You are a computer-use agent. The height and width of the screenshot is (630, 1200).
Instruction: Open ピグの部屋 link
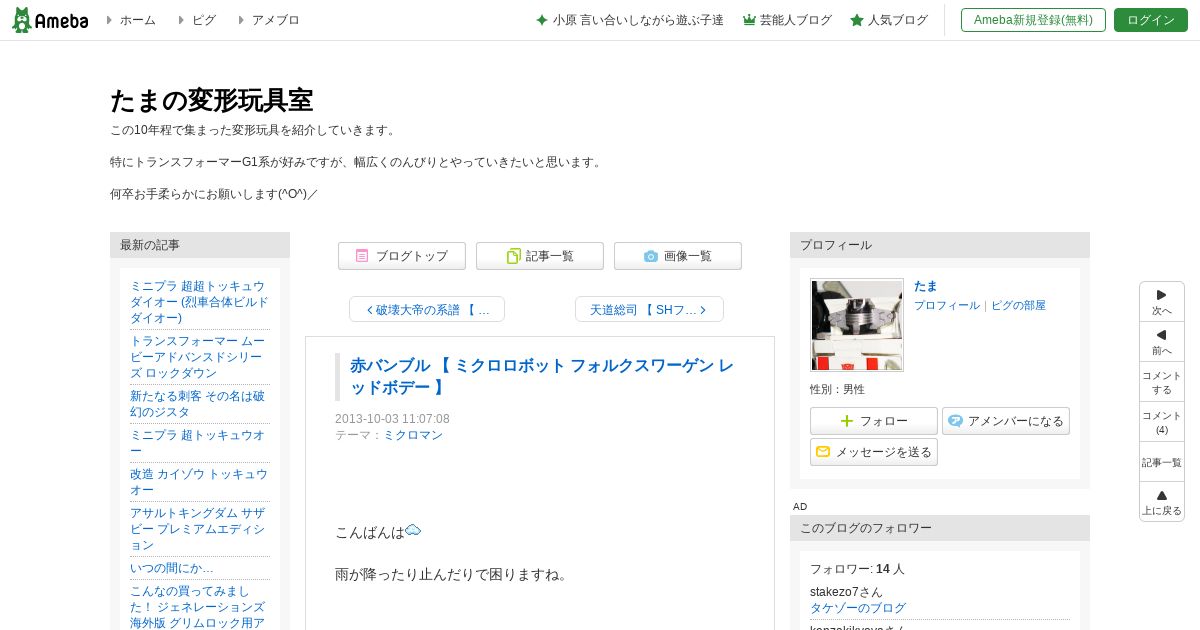[1018, 305]
